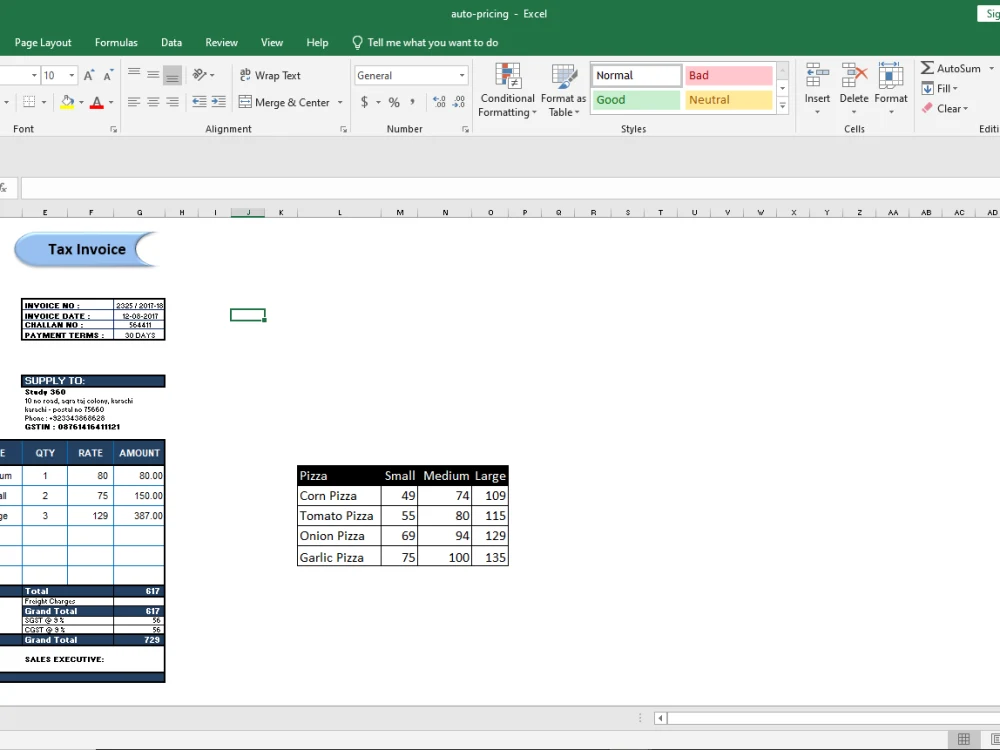Apply top vertical alignment
The height and width of the screenshot is (750, 1000).
[x=133, y=75]
